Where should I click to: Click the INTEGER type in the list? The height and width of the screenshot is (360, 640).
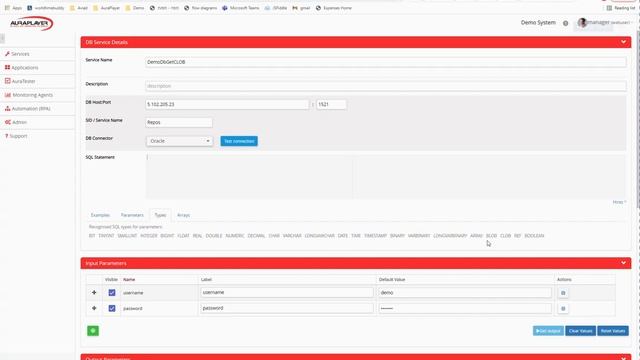coord(149,236)
